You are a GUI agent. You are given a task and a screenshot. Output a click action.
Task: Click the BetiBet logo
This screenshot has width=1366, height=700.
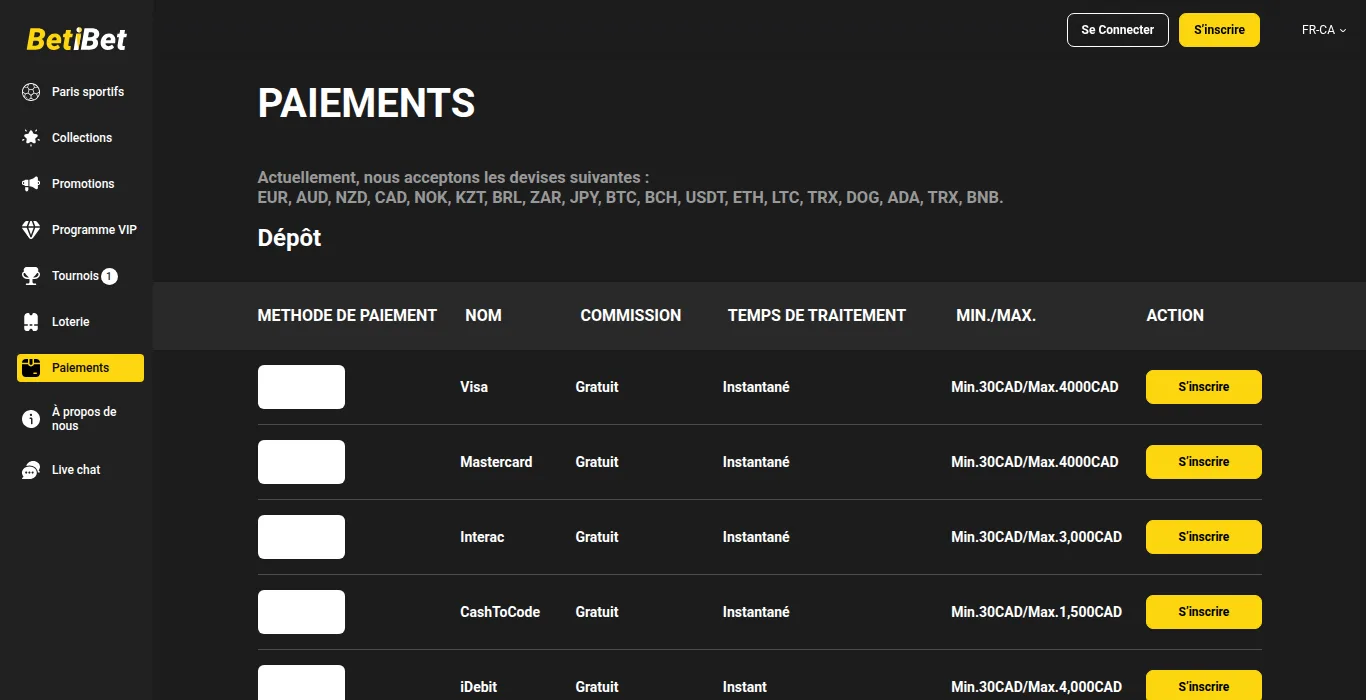(x=77, y=39)
